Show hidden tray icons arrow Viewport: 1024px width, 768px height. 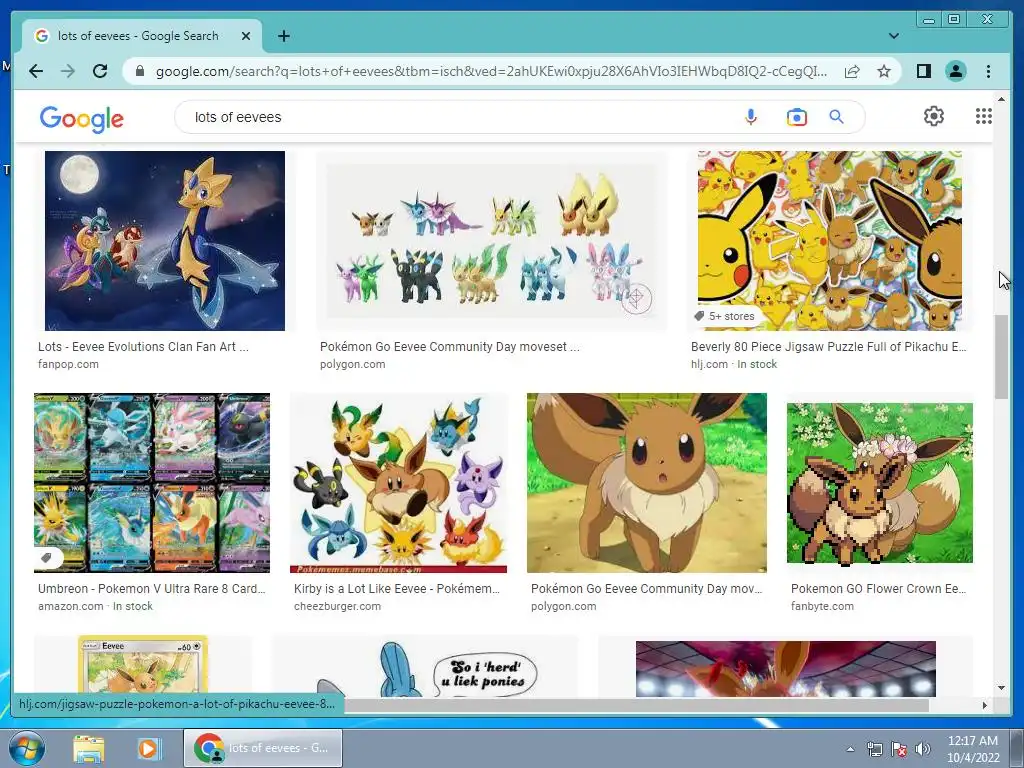click(850, 750)
